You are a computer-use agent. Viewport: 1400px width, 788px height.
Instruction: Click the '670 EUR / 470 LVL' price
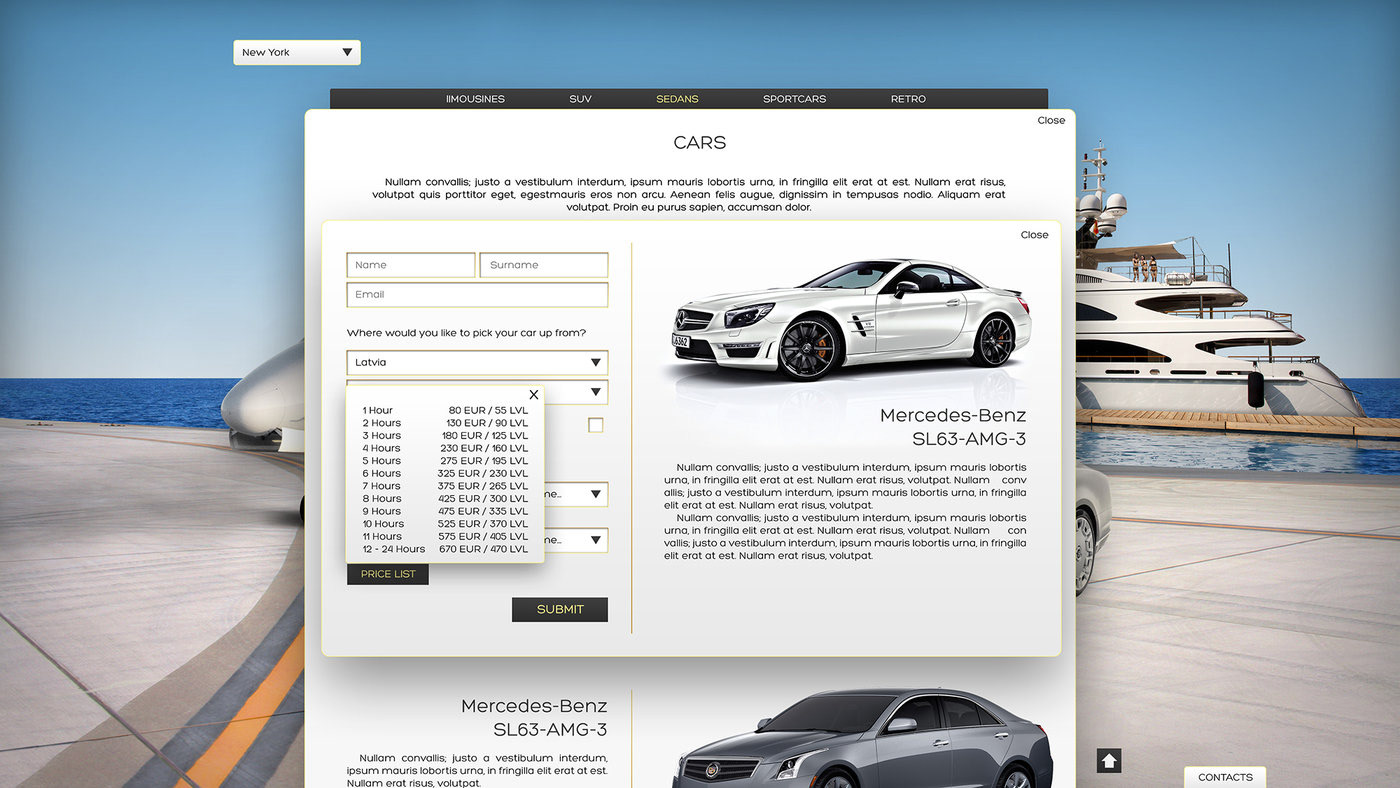(x=483, y=549)
